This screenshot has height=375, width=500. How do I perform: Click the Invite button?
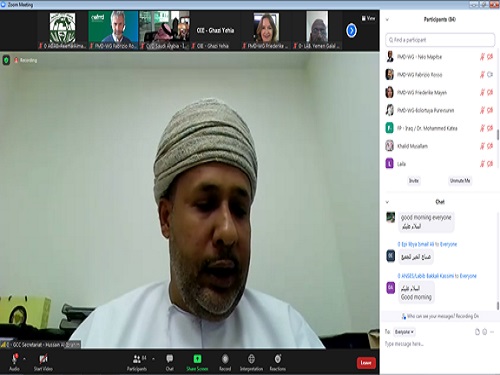(414, 181)
